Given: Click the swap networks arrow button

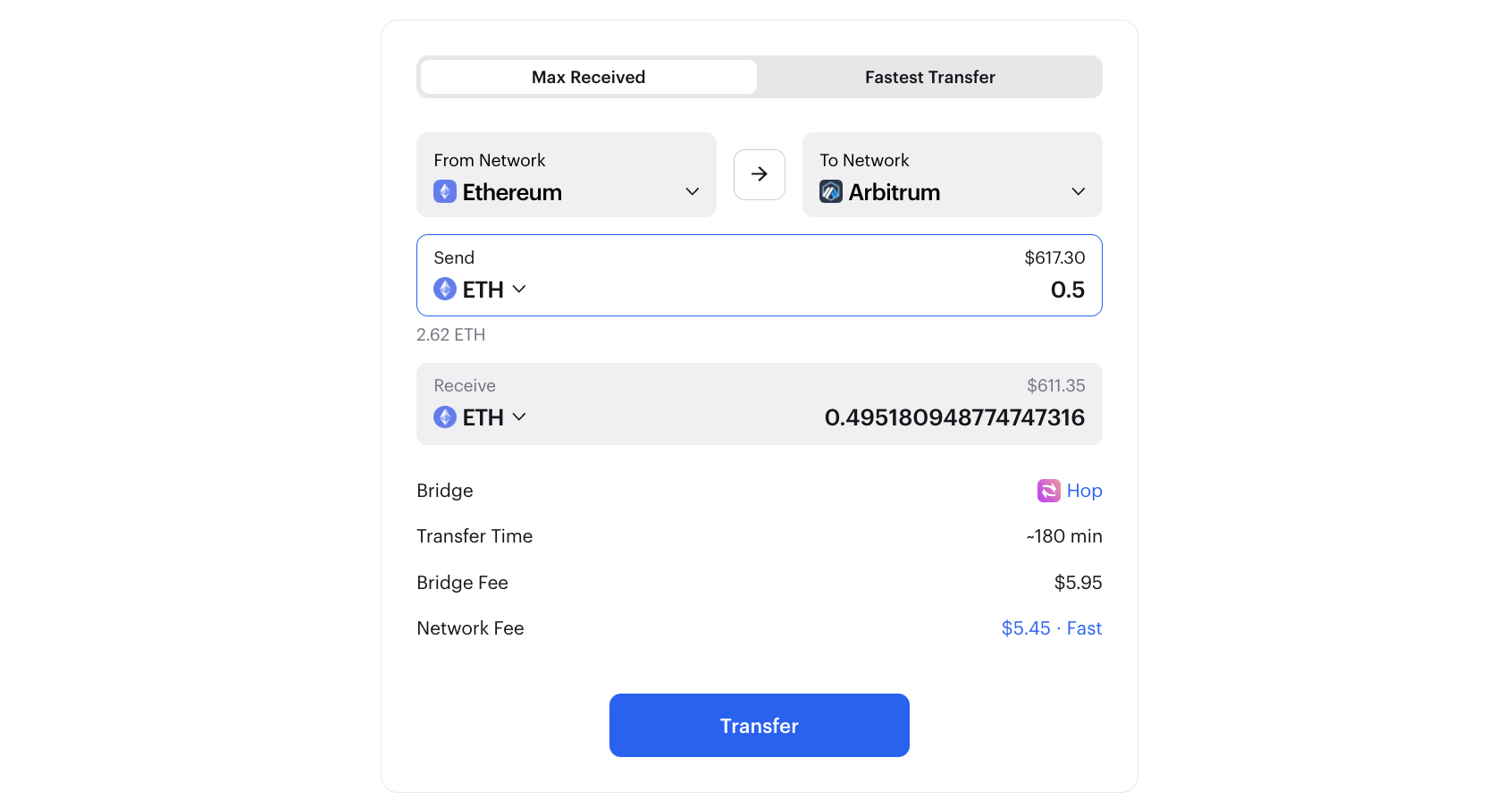Looking at the screenshot, I should click(x=760, y=174).
